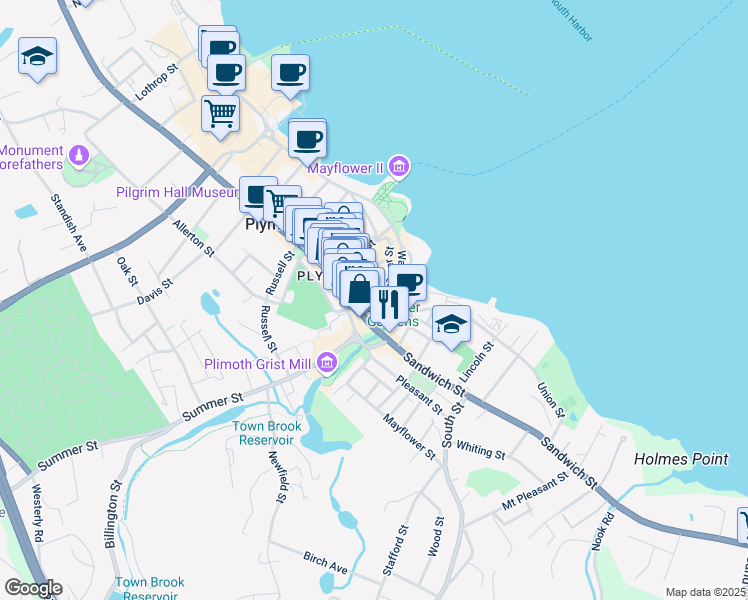This screenshot has height=600, width=748.
Task: Click the fork and knife restaurant marker
Action: pyautogui.click(x=389, y=305)
